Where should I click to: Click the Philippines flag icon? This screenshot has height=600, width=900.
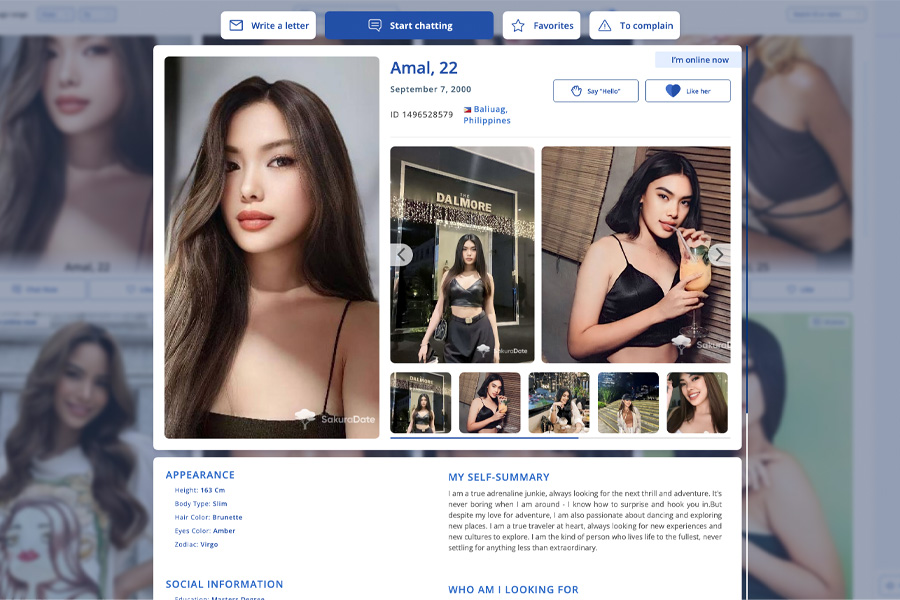[x=467, y=109]
